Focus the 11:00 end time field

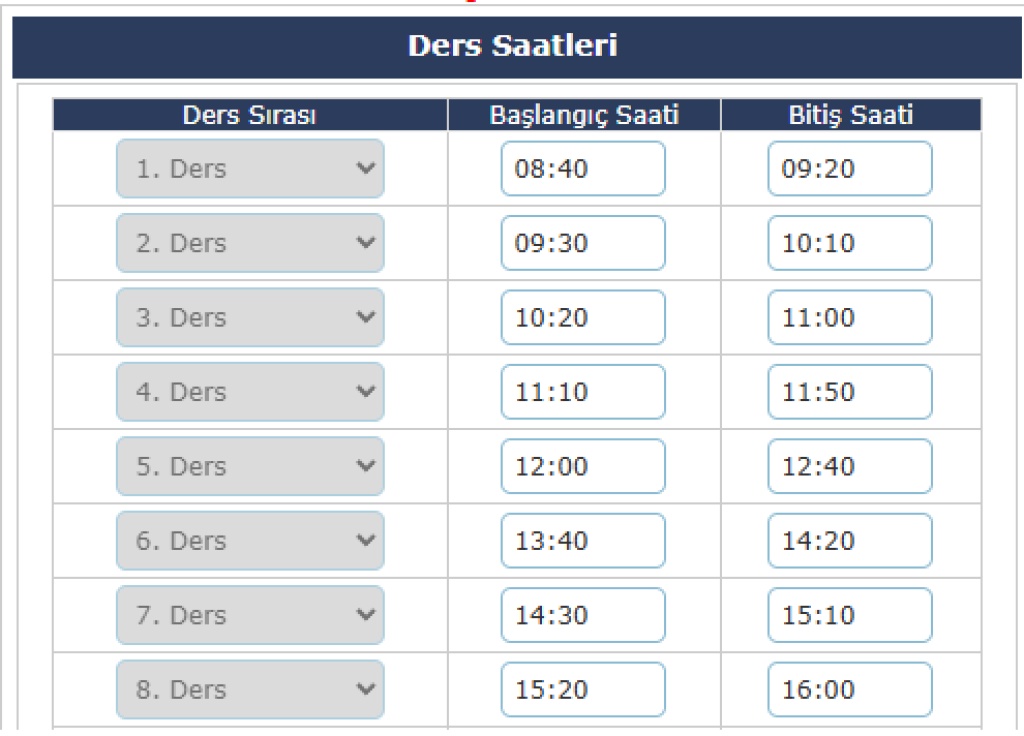tap(850, 318)
